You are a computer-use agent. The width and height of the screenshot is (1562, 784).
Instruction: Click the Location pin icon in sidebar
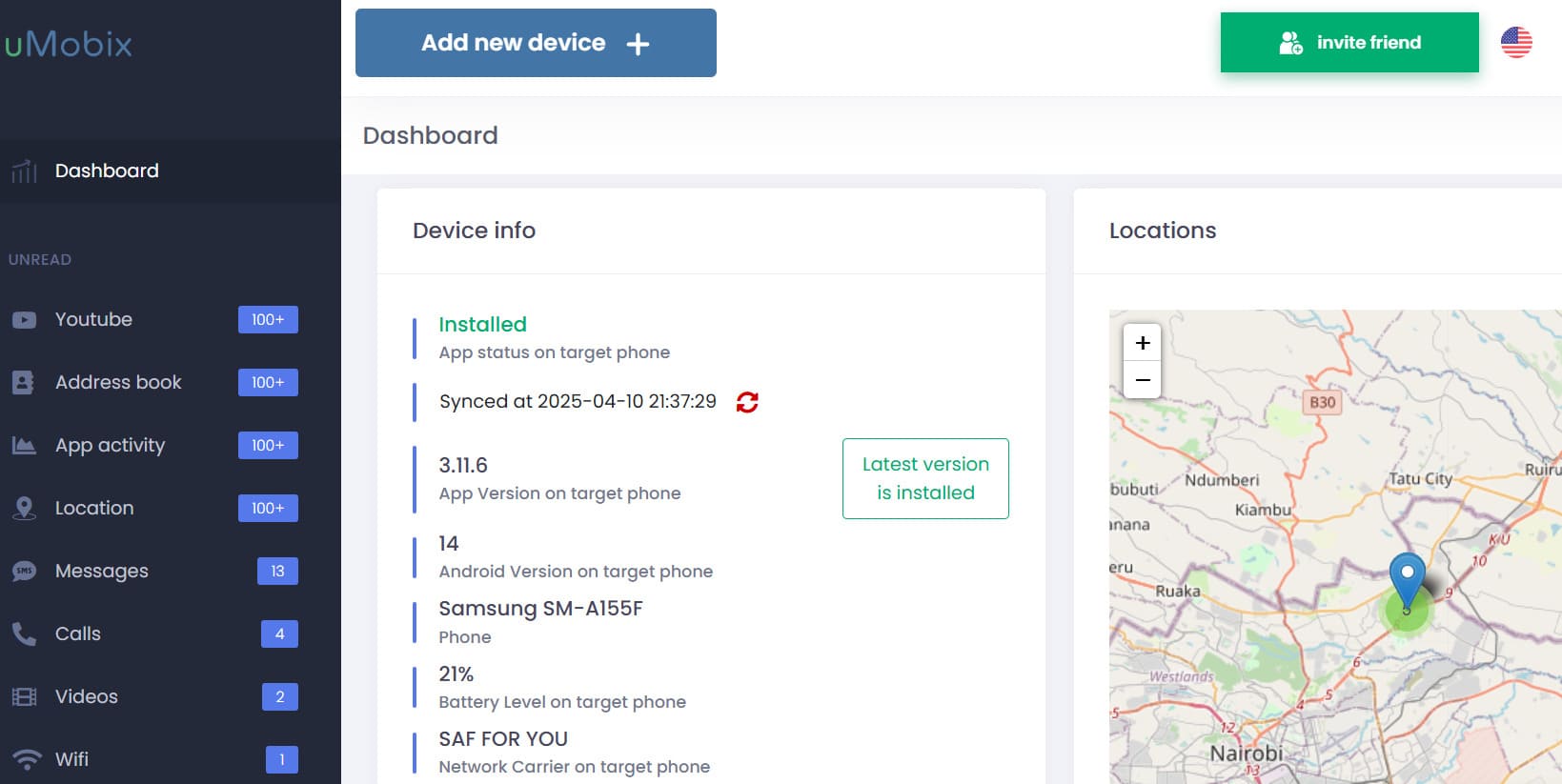pyautogui.click(x=24, y=509)
